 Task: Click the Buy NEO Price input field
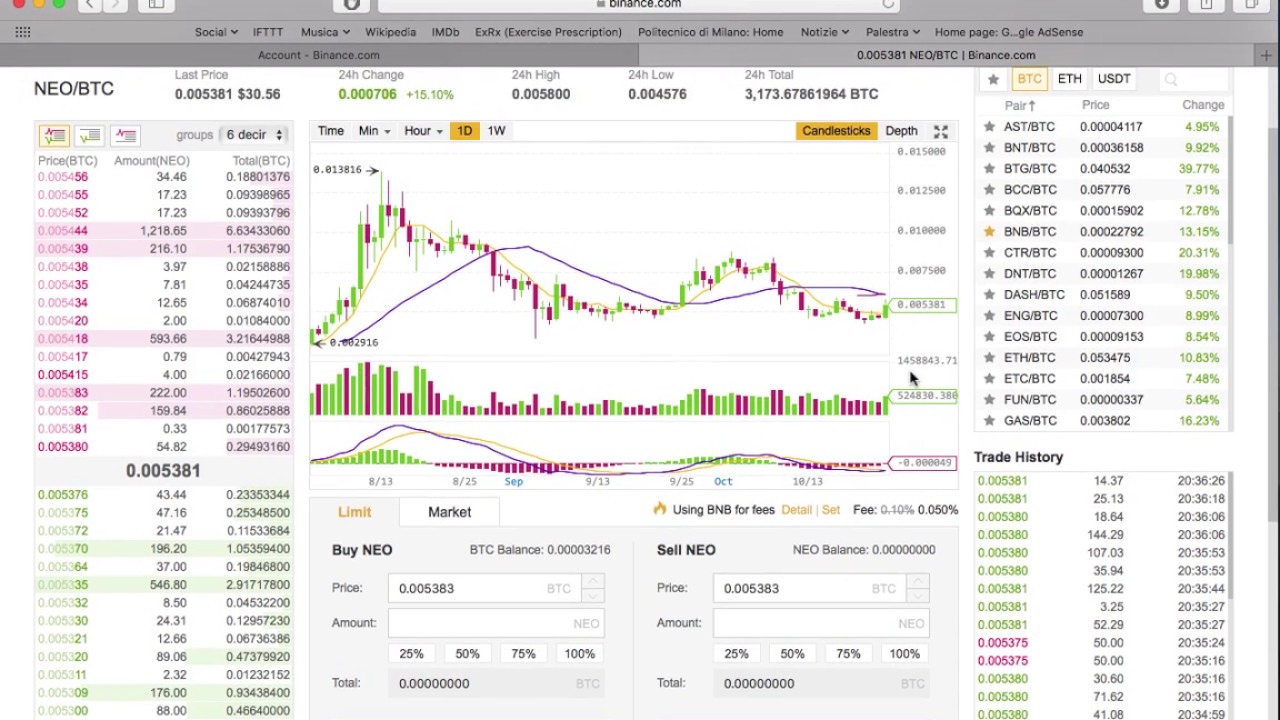click(485, 588)
